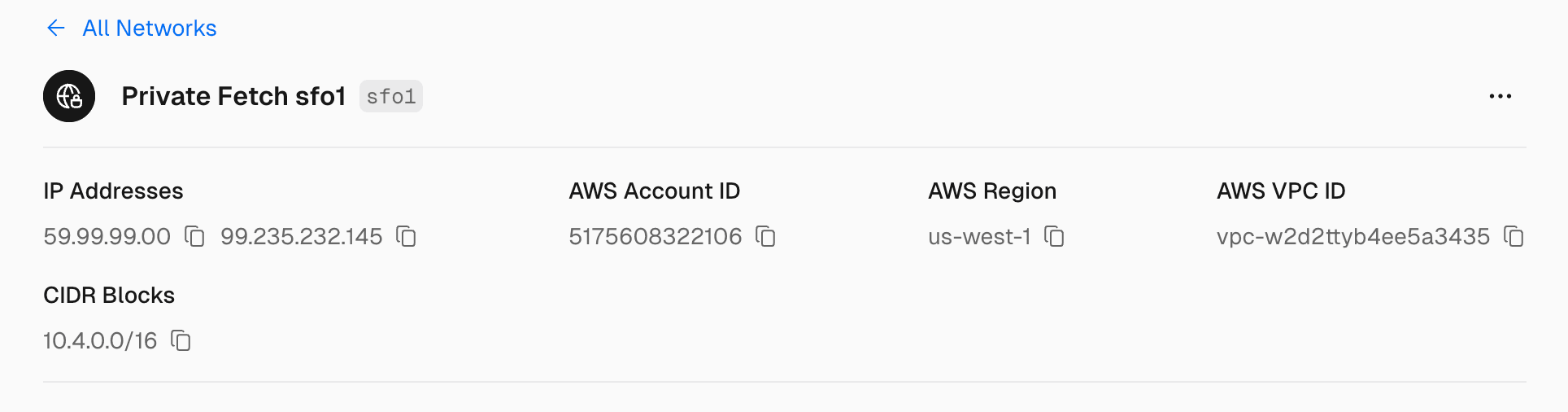Copy the AWS VPC ID
Screen dimensions: 1568x412
coord(1513,236)
